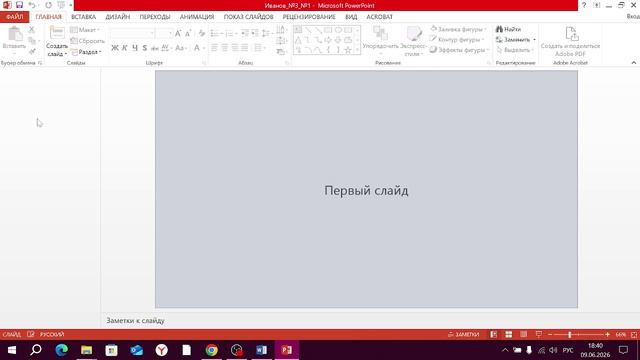This screenshot has height=360, width=640.
Task: Click Создать и поделиться Adobe PDF icon
Action: [571, 33]
